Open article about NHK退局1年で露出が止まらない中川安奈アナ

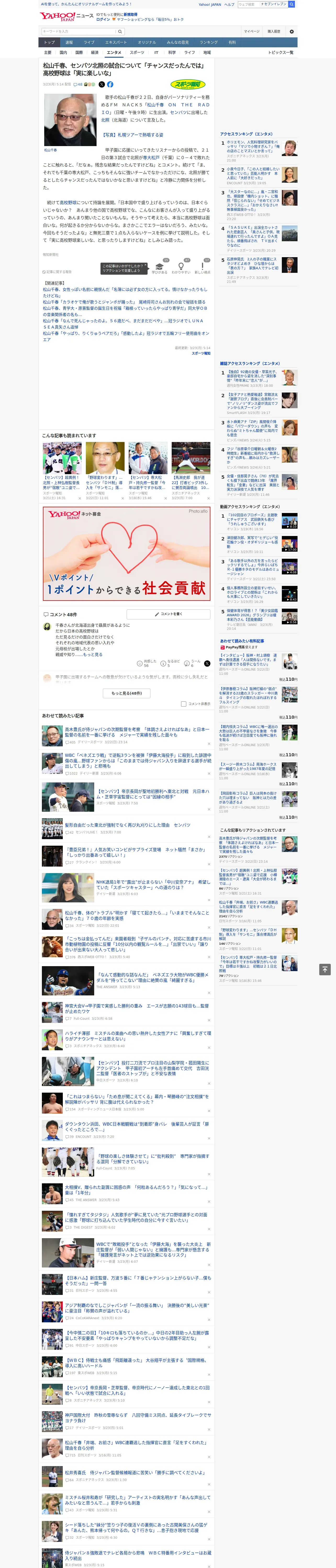tap(153, 884)
